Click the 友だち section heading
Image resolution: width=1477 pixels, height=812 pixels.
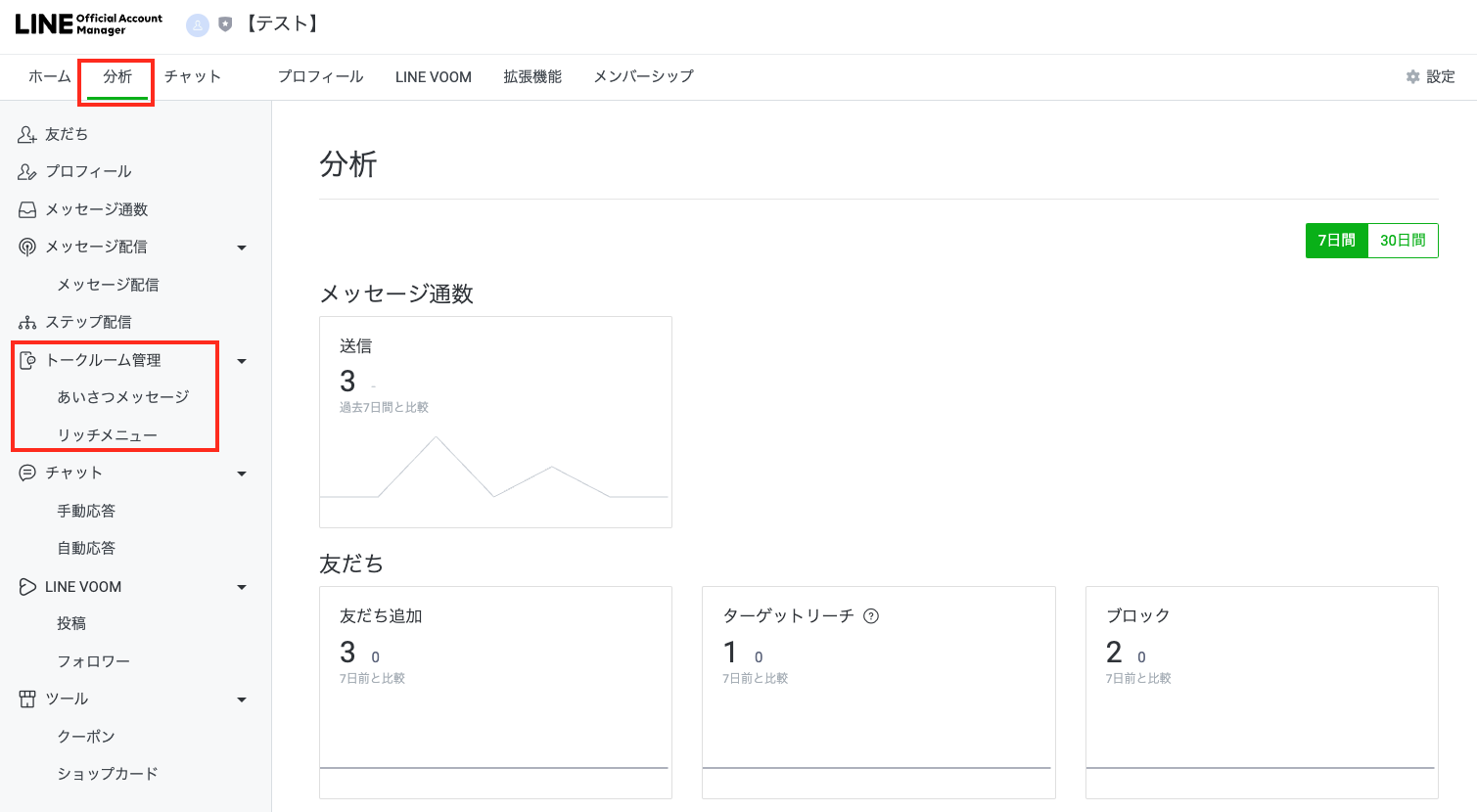coord(351,564)
